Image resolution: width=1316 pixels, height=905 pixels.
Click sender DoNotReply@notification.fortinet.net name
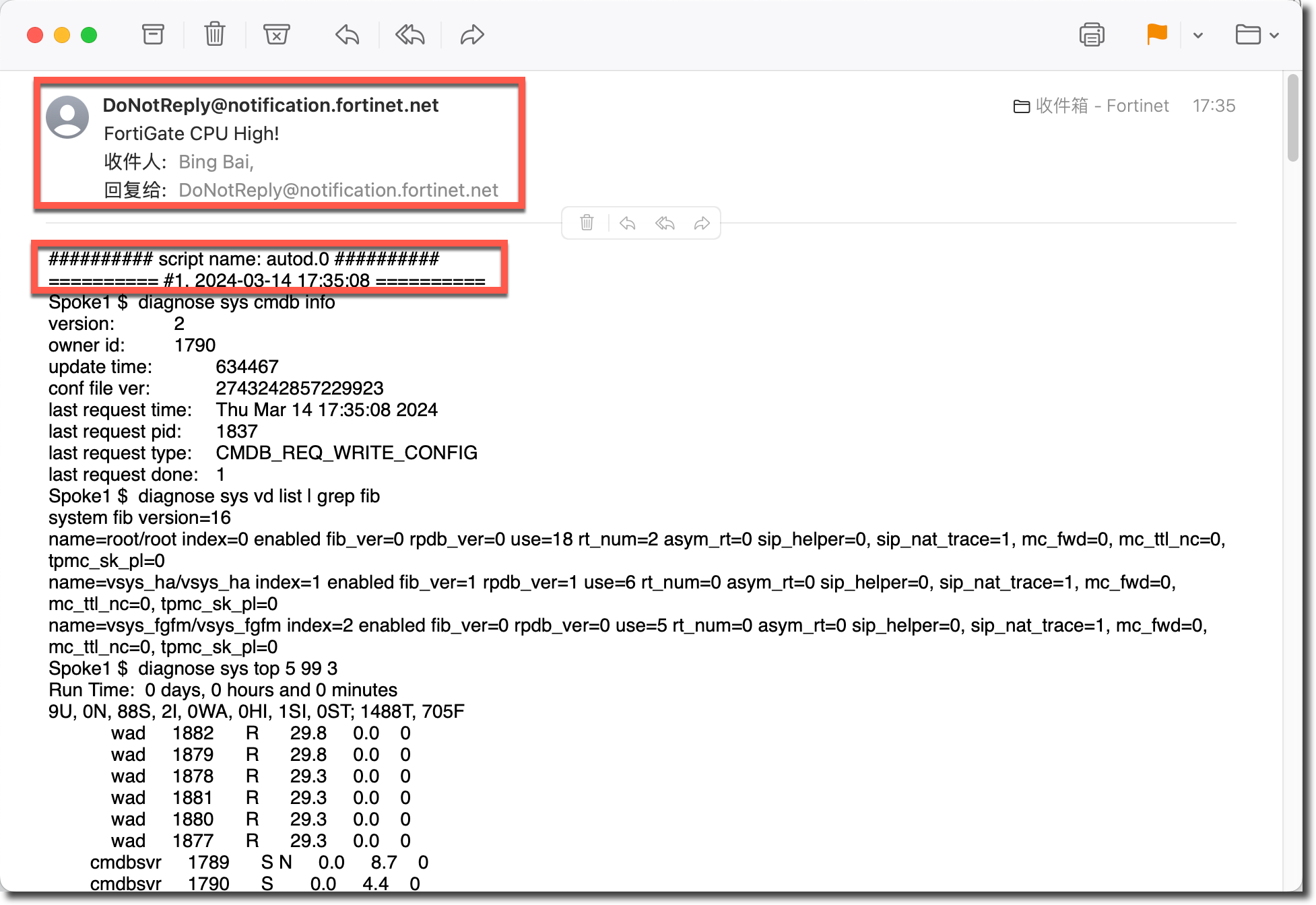pyautogui.click(x=270, y=105)
